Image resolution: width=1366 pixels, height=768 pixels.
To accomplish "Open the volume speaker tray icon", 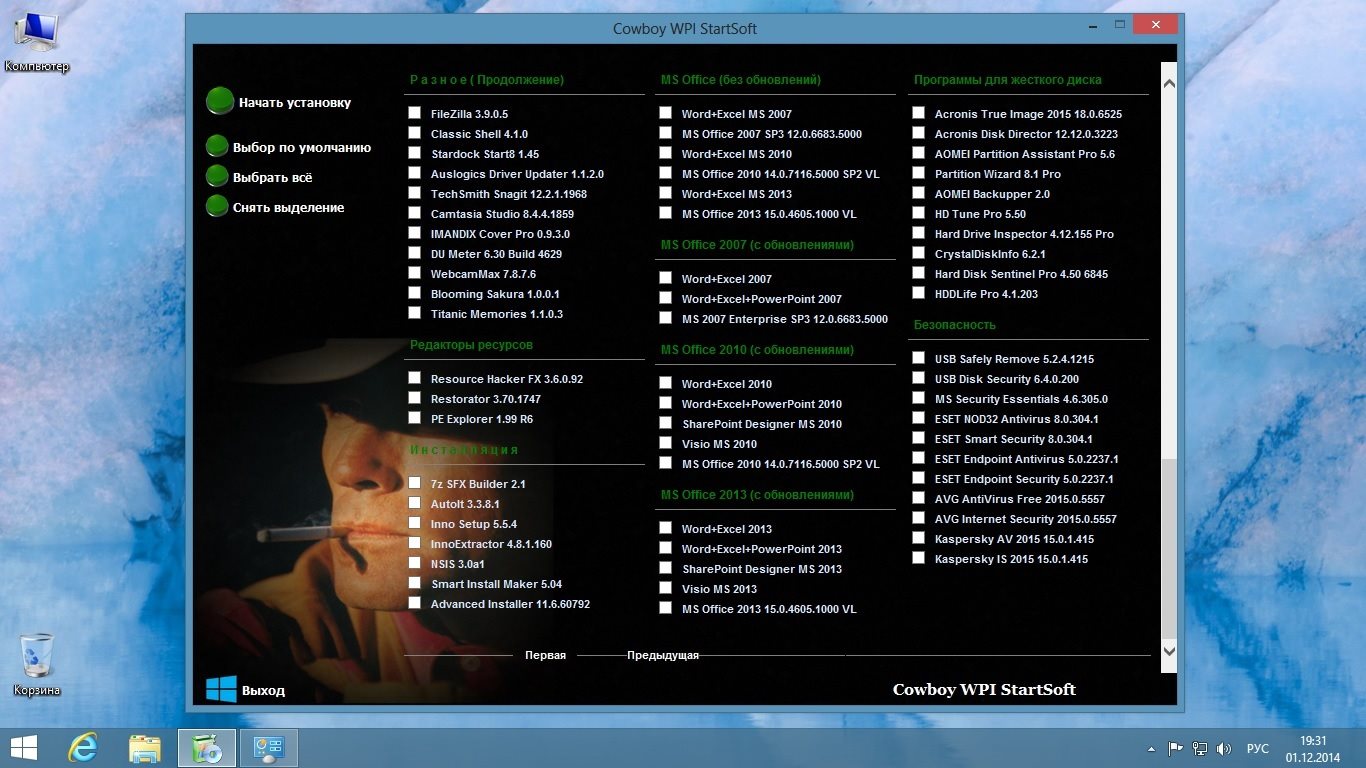I will pos(1223,748).
